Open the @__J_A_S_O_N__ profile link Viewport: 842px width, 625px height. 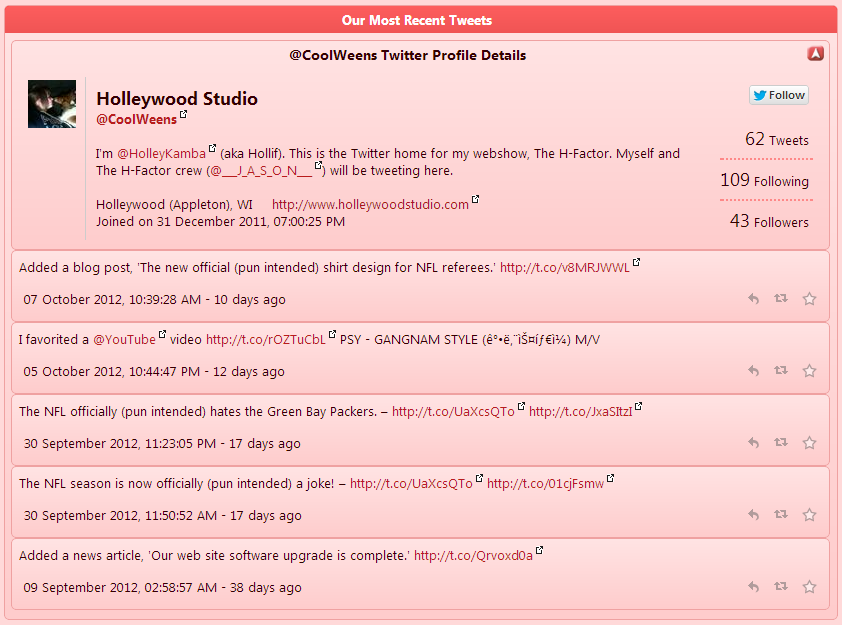point(260,171)
